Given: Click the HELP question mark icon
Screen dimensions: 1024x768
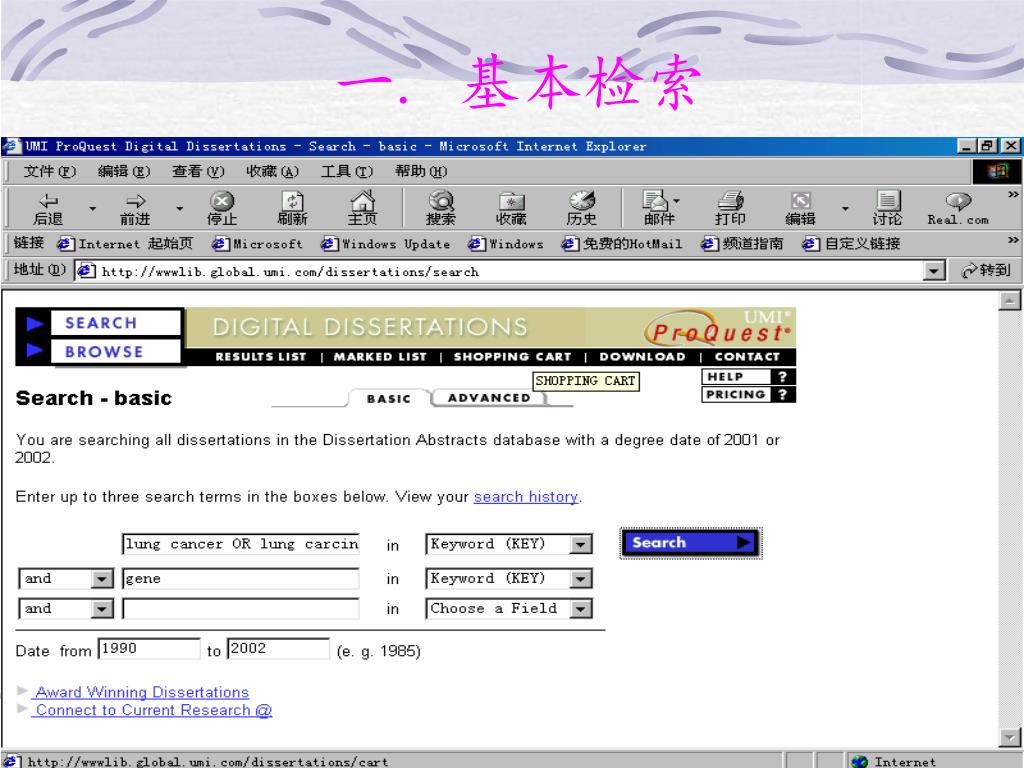Looking at the screenshot, I should pyautogui.click(x=782, y=377).
